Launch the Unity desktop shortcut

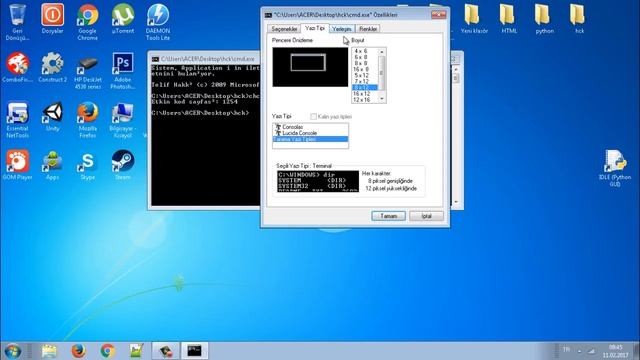coord(52,116)
